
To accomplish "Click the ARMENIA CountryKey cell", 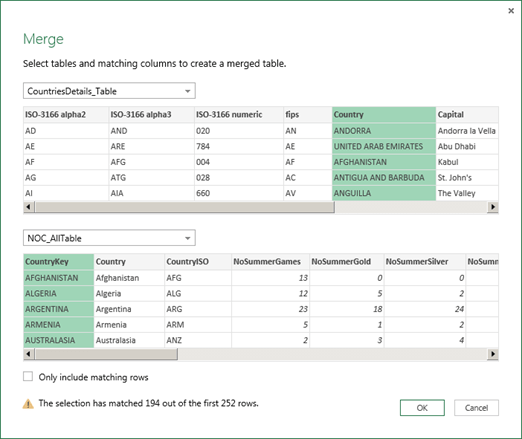I will tap(58, 325).
